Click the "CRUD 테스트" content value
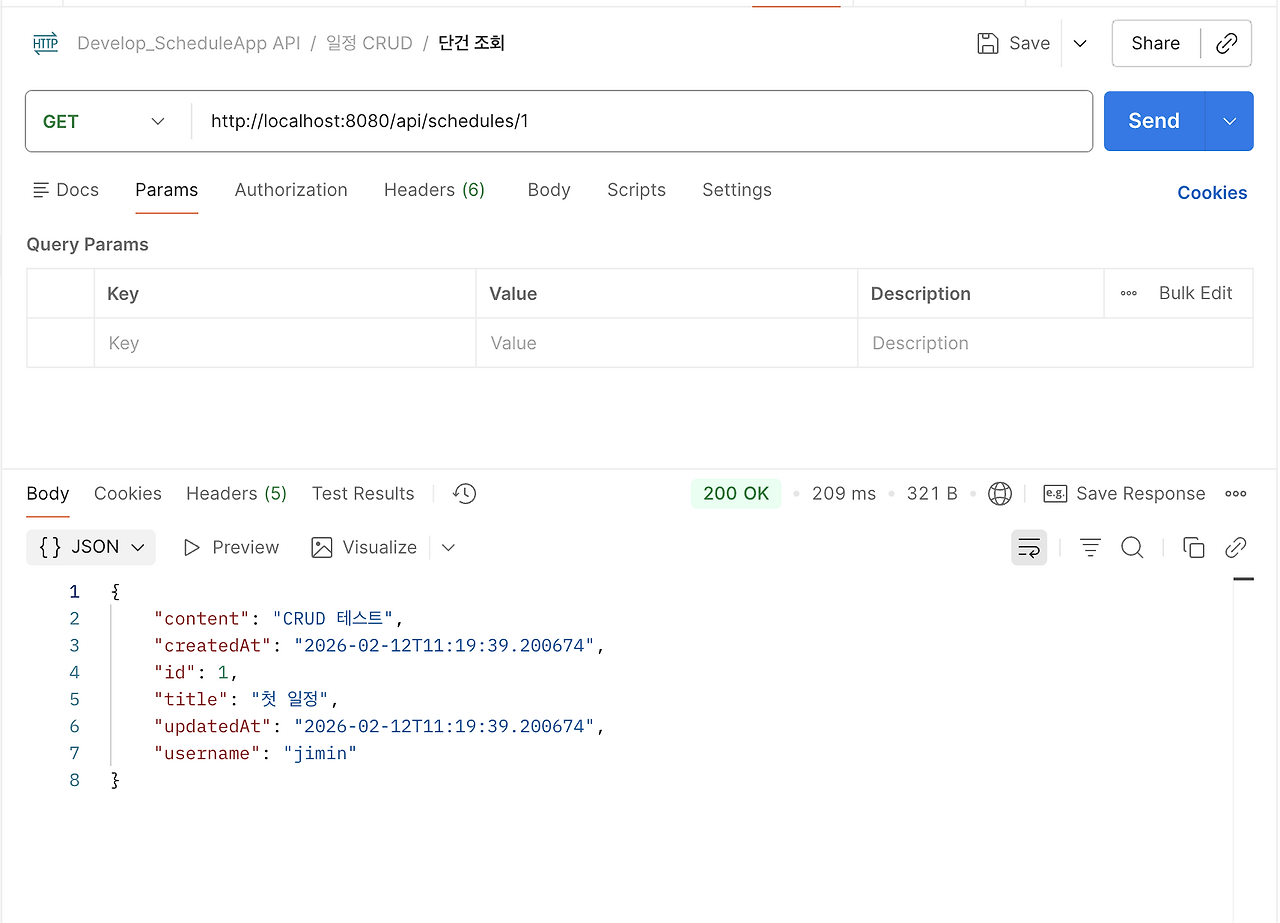 click(333, 618)
